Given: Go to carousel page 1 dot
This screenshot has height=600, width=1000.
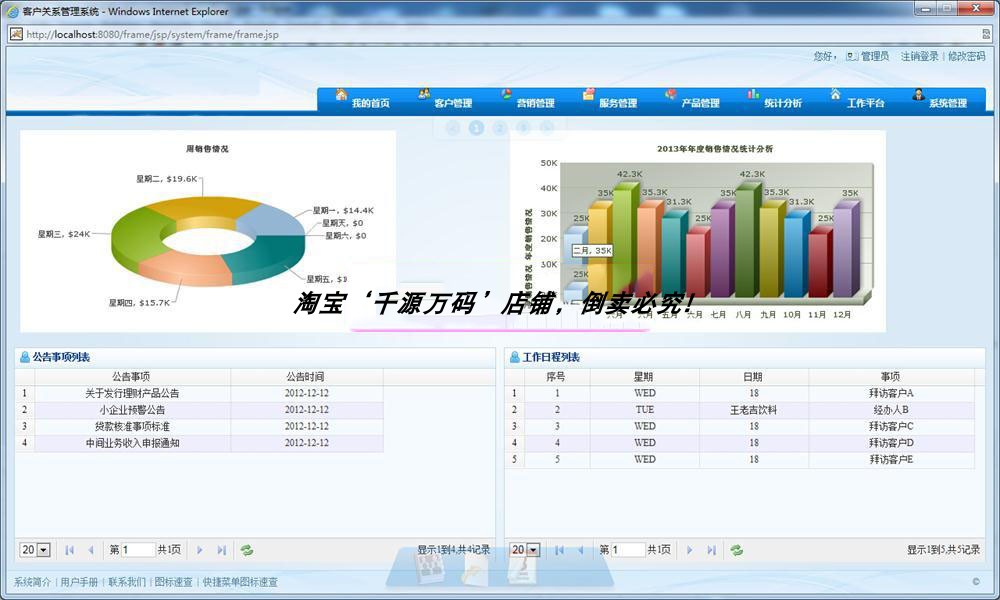Looking at the screenshot, I should (476, 128).
